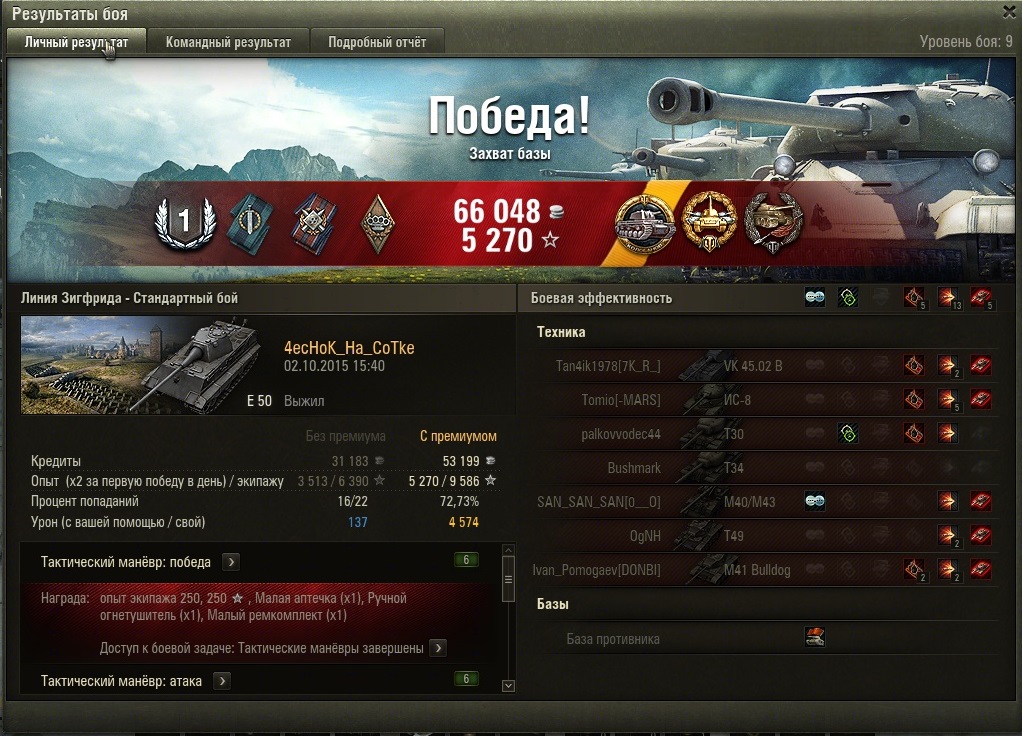The image size is (1022, 736).
Task: Click green armor-block icon in palkovvodec44 row
Action: pos(847,434)
